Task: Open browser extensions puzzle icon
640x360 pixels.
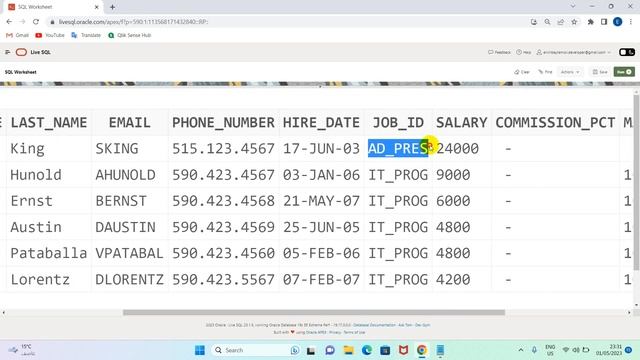Action: (x=590, y=22)
